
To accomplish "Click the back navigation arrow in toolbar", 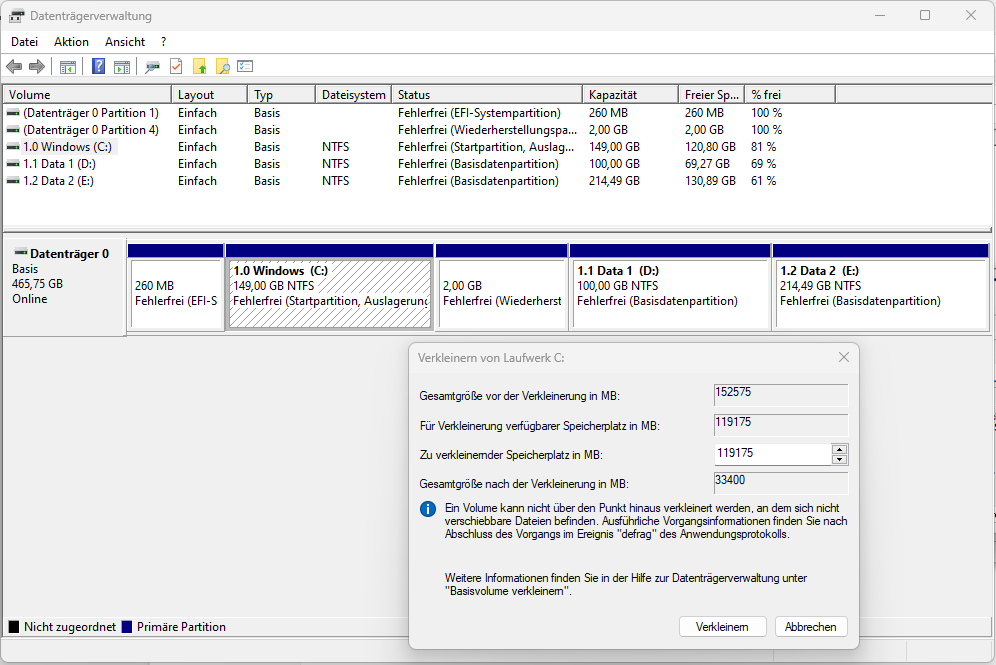I will pos(12,66).
